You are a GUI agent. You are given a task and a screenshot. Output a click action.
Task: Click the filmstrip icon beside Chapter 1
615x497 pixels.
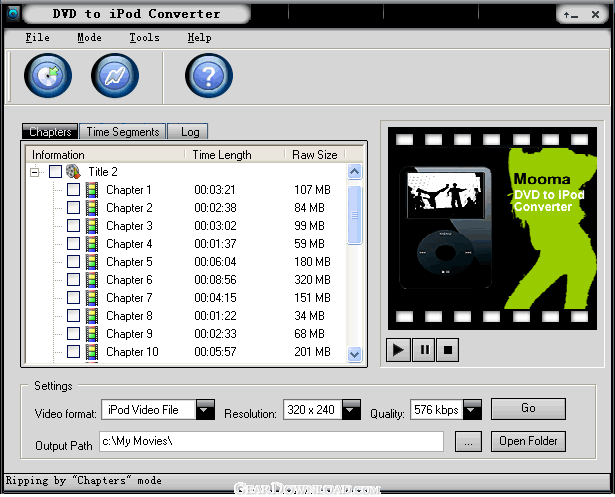tap(92, 190)
